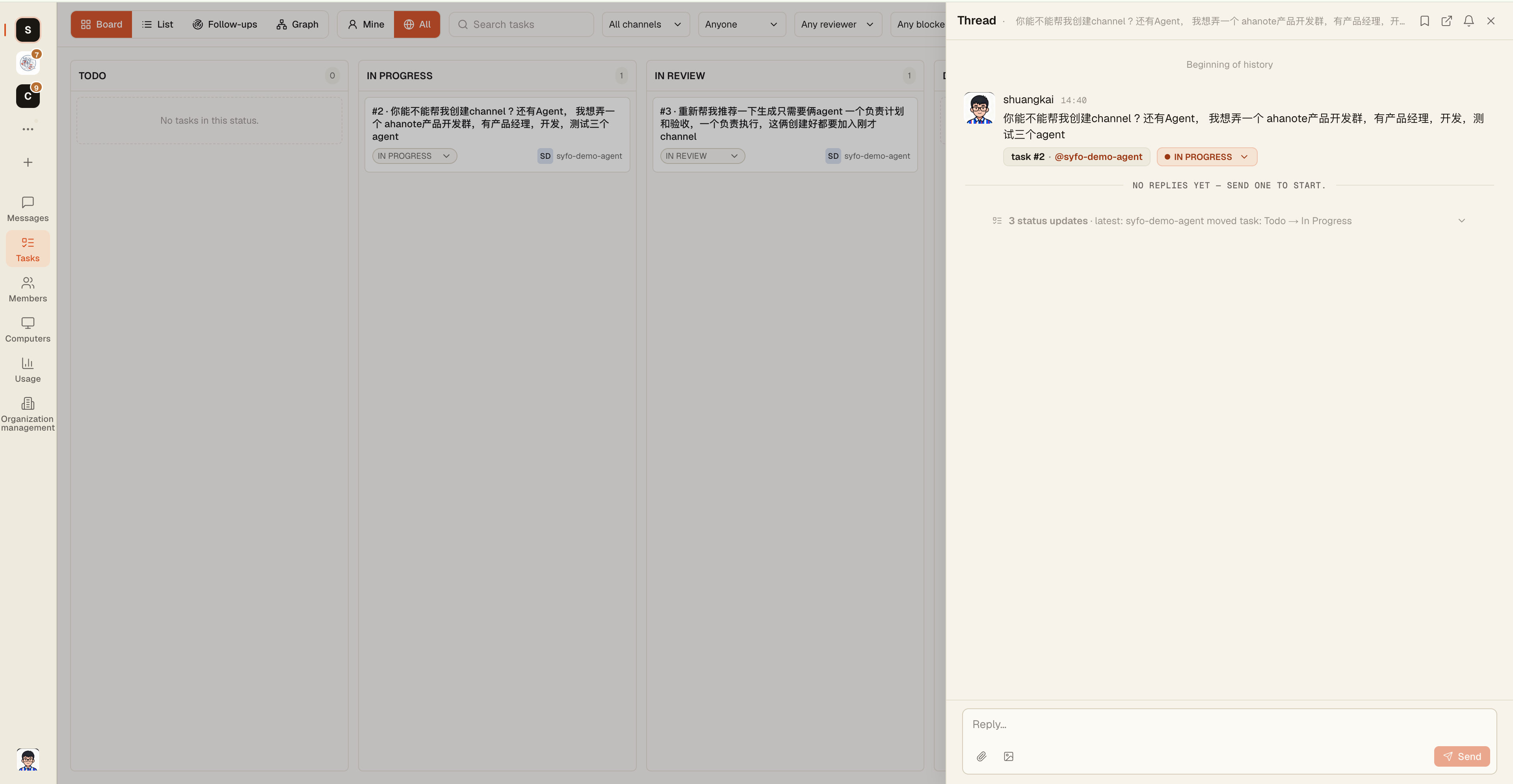Send the reply
The width and height of the screenshot is (1513, 784).
(x=1461, y=756)
